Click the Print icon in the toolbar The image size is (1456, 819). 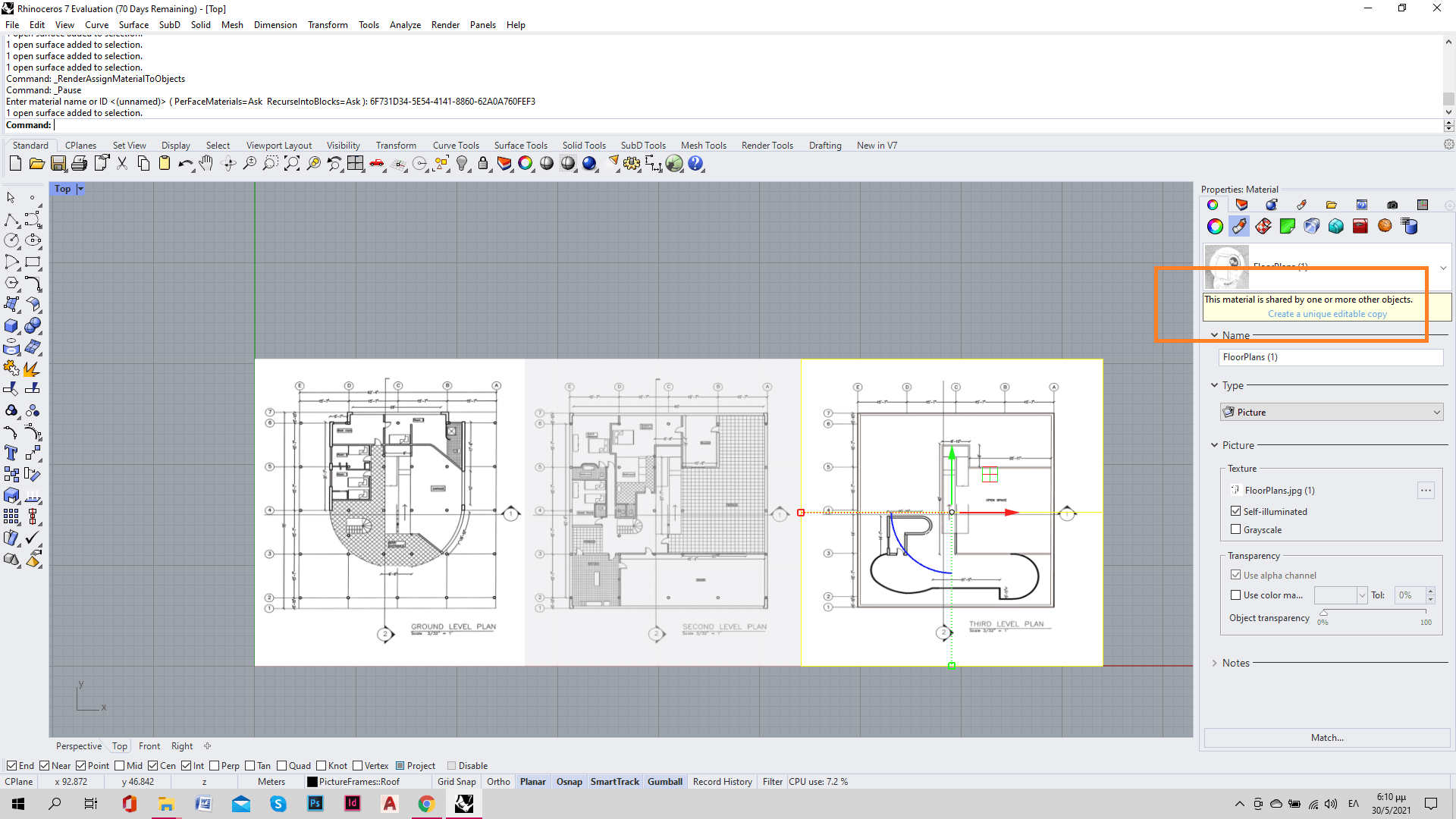point(79,163)
